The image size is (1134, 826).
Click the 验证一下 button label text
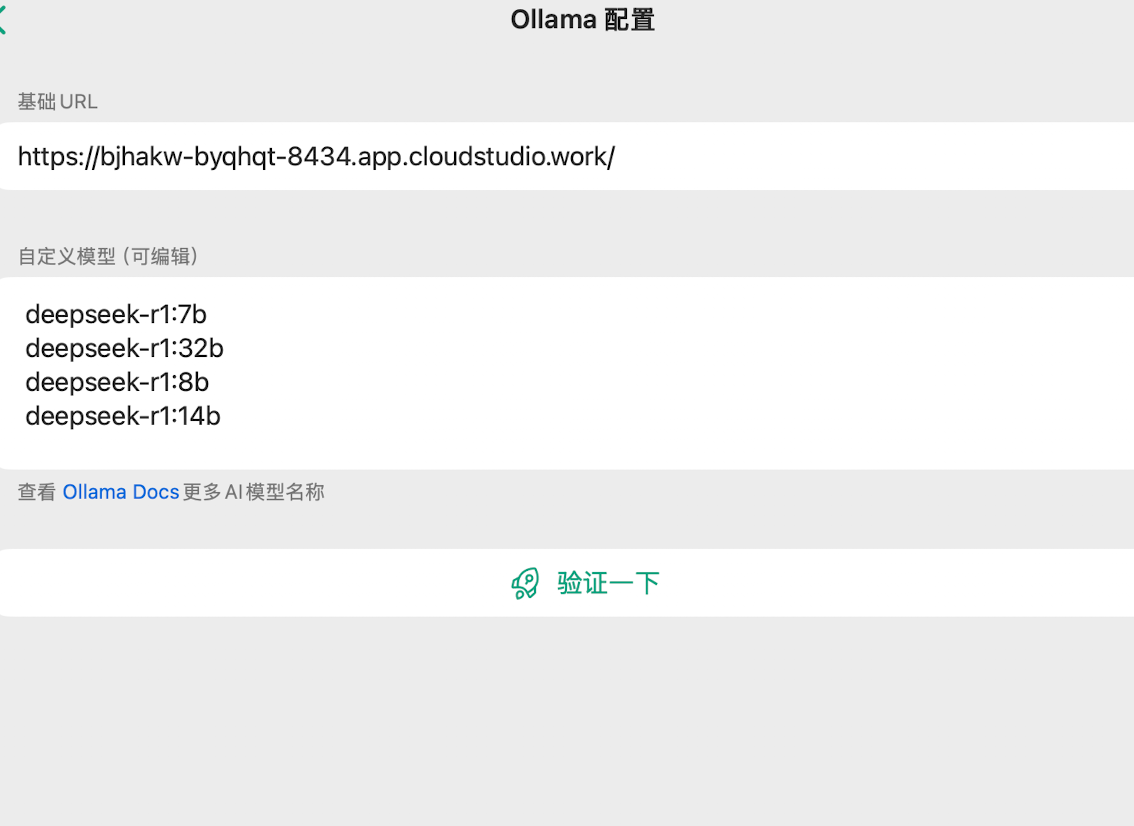click(x=608, y=583)
